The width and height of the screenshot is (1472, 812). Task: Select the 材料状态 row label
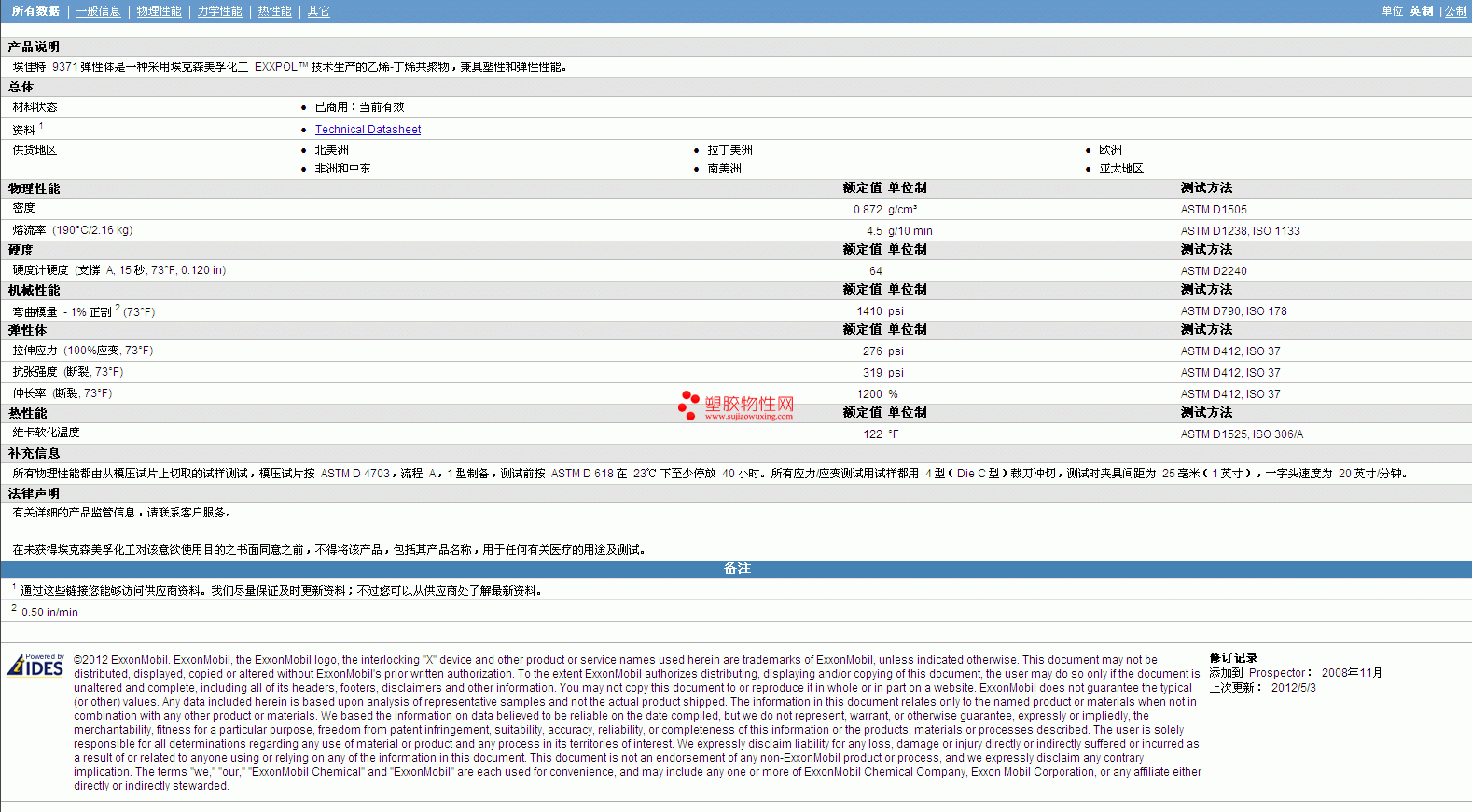tap(35, 107)
